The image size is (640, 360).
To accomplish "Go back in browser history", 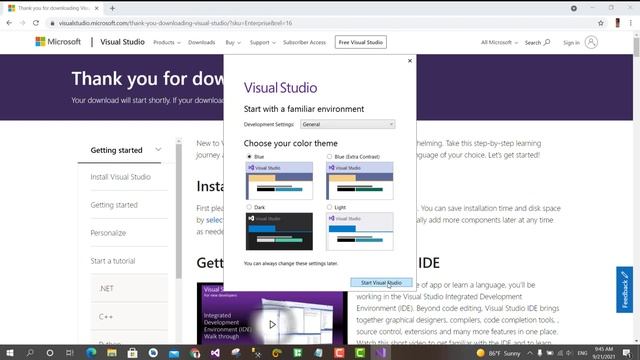I will point(9,23).
